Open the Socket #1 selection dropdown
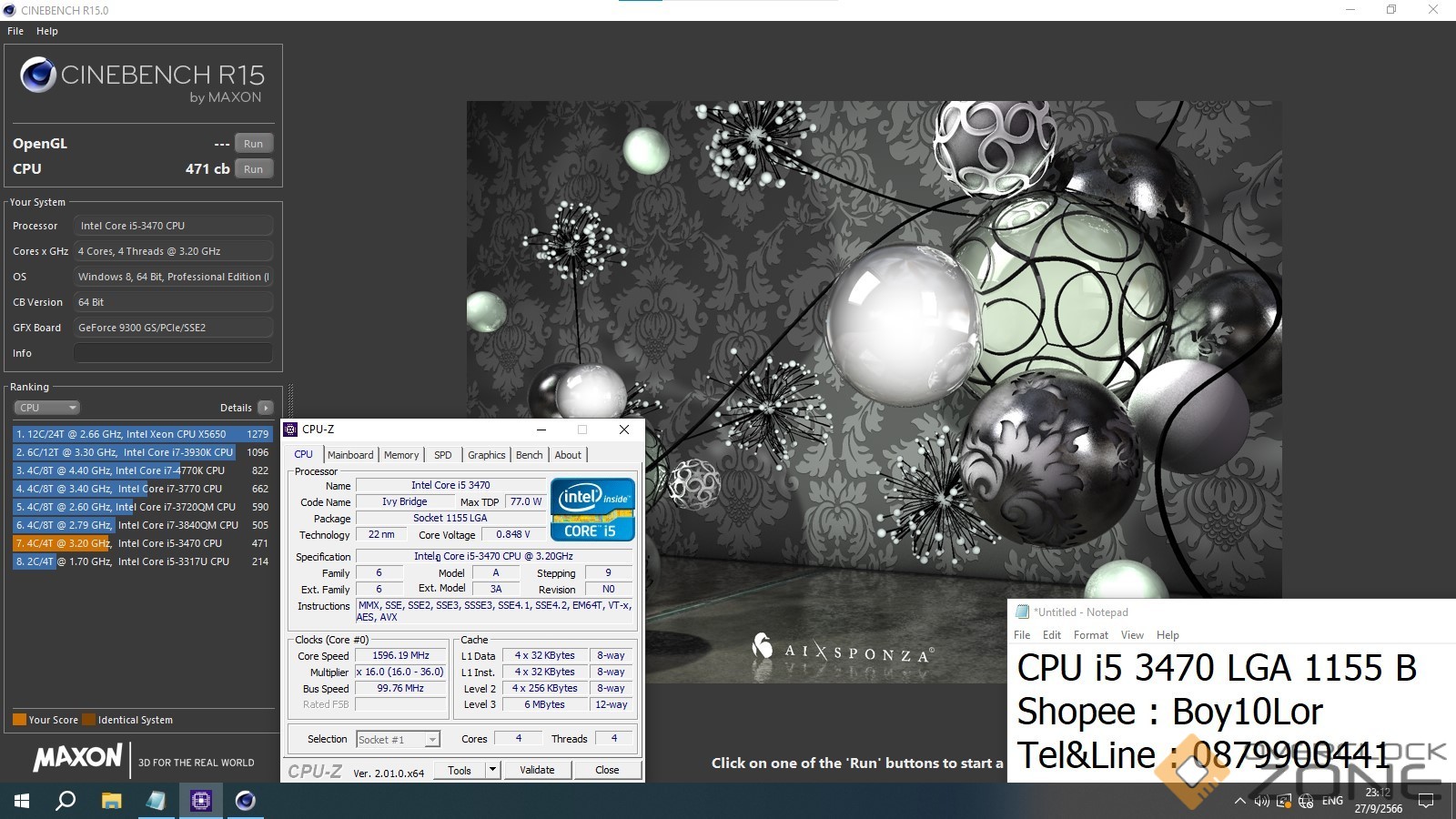 (432, 740)
